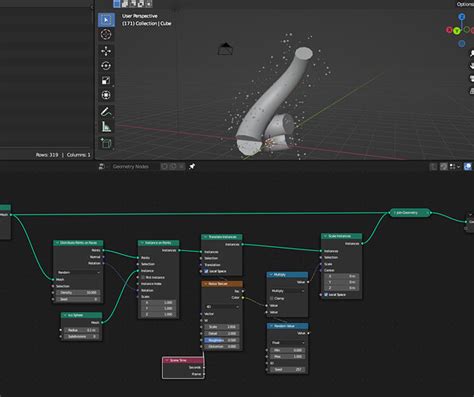474x397 pixels.
Task: Pick the Rotate tool in the viewport
Action: [106, 66]
